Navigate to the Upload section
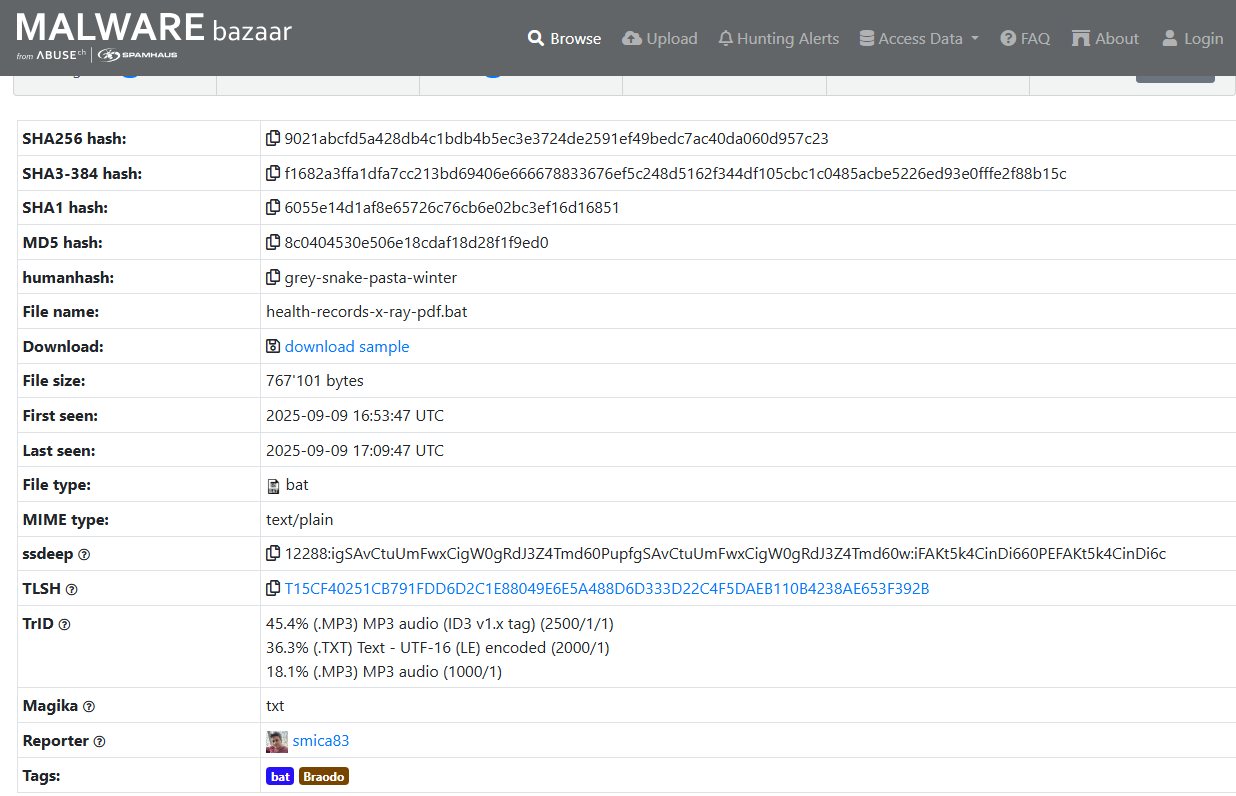The height and width of the screenshot is (796, 1236). pyautogui.click(x=660, y=38)
